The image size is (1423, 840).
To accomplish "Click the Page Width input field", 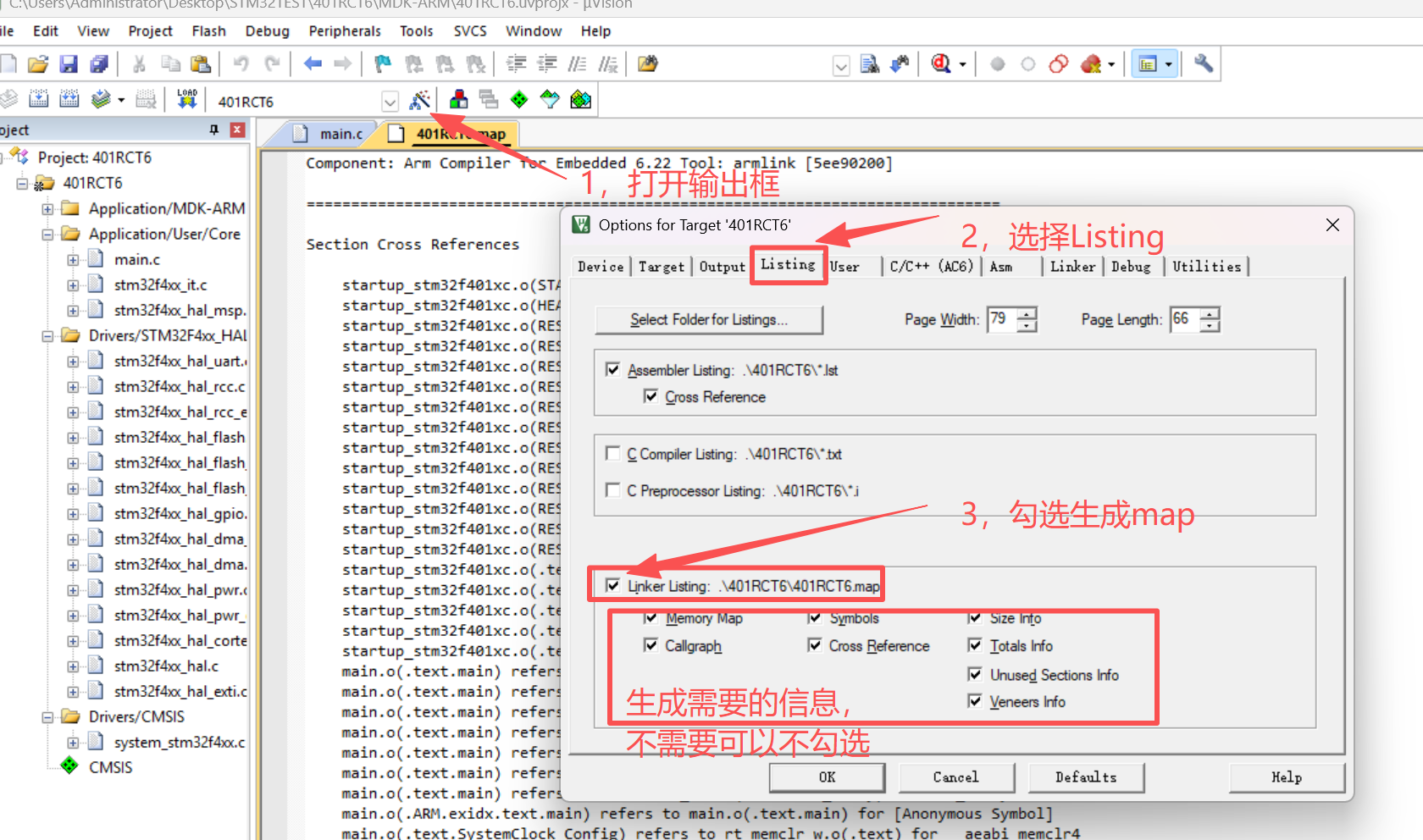I will 1002,319.
